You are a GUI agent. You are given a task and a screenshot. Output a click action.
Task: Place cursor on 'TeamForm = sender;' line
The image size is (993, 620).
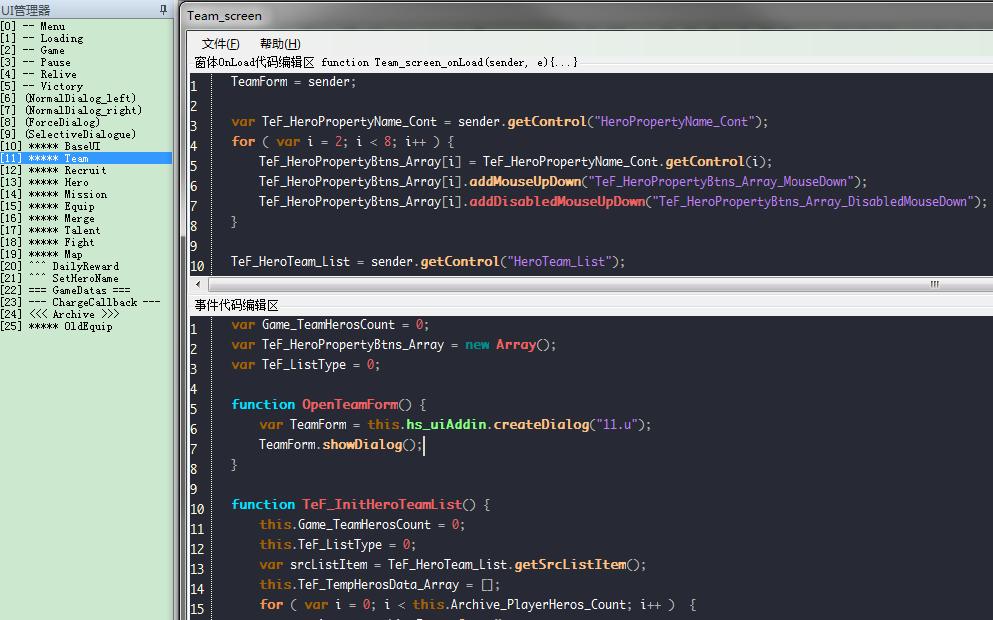293,82
